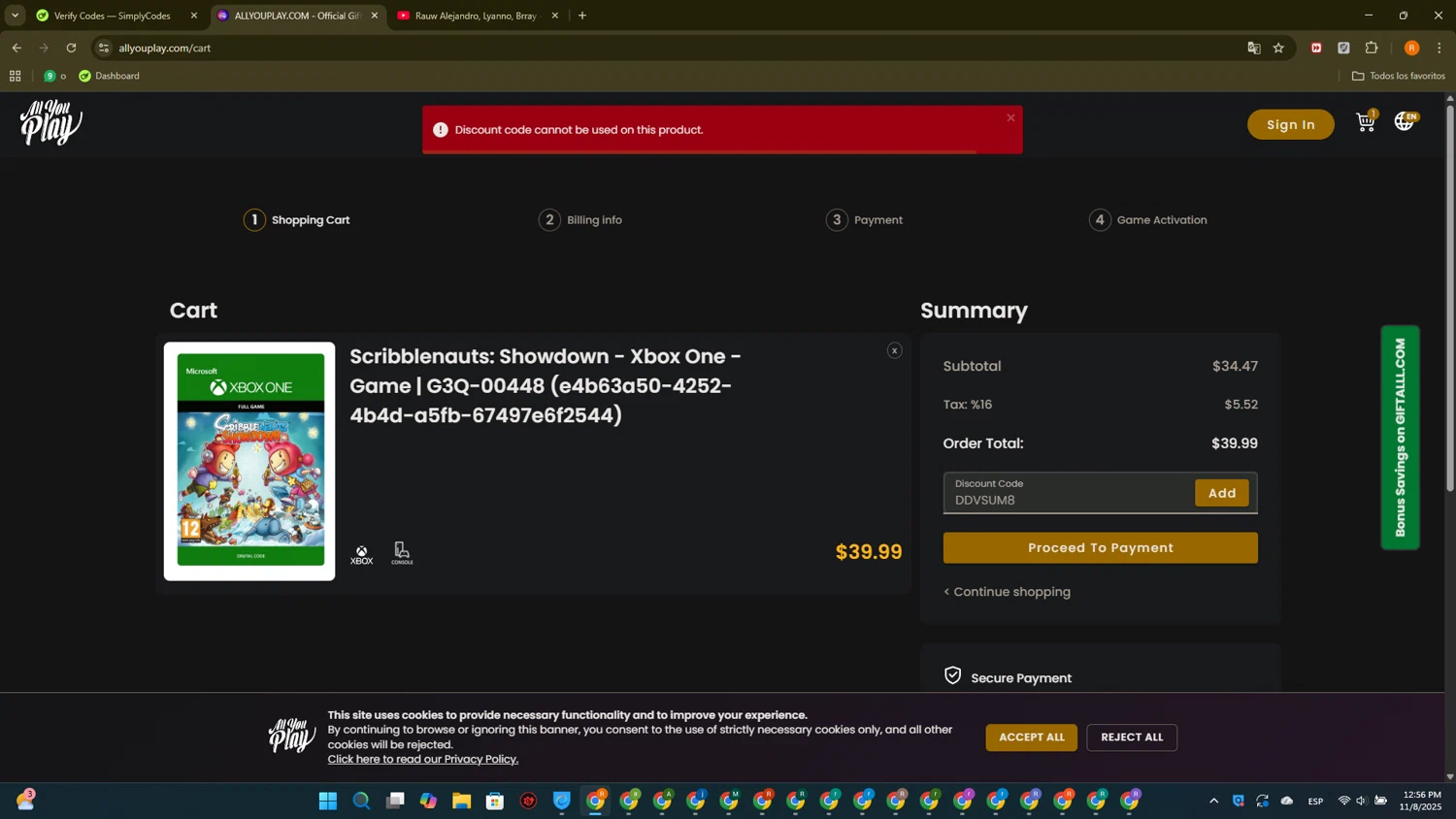Click the Xbox platform icon on cart item
This screenshot has width=1456, height=819.
point(361,554)
